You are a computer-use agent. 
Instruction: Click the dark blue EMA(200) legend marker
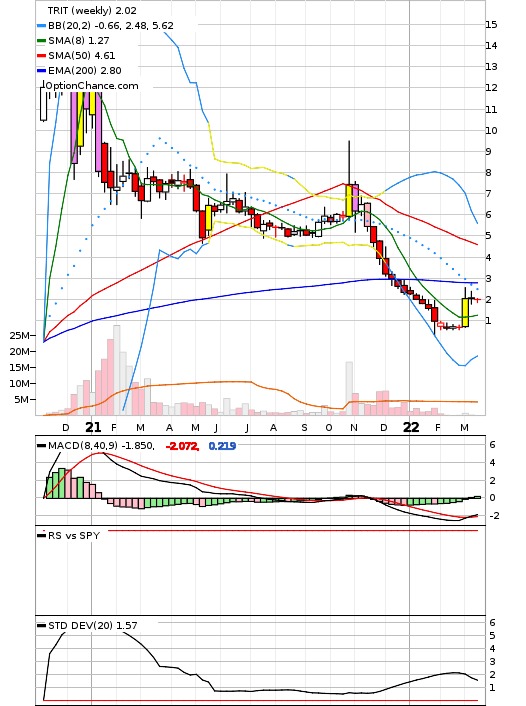coord(41,71)
